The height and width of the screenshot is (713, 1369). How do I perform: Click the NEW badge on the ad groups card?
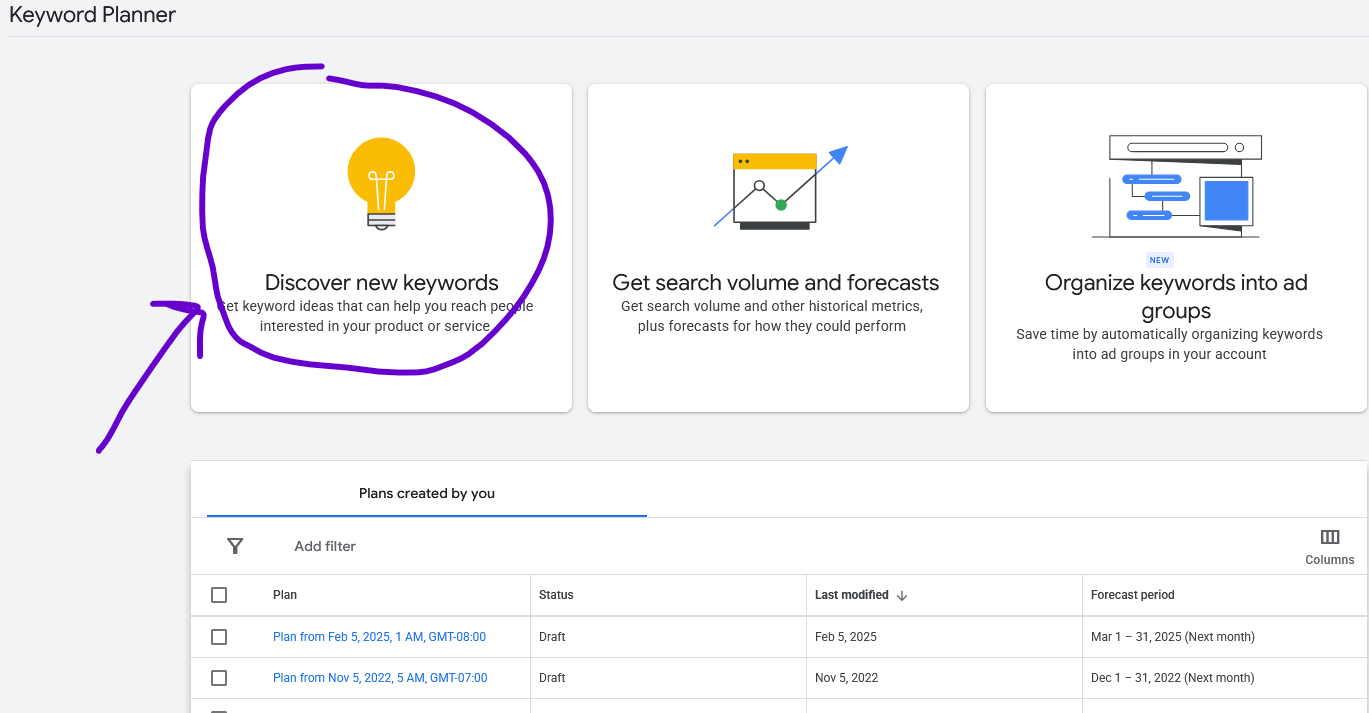coord(1159,259)
